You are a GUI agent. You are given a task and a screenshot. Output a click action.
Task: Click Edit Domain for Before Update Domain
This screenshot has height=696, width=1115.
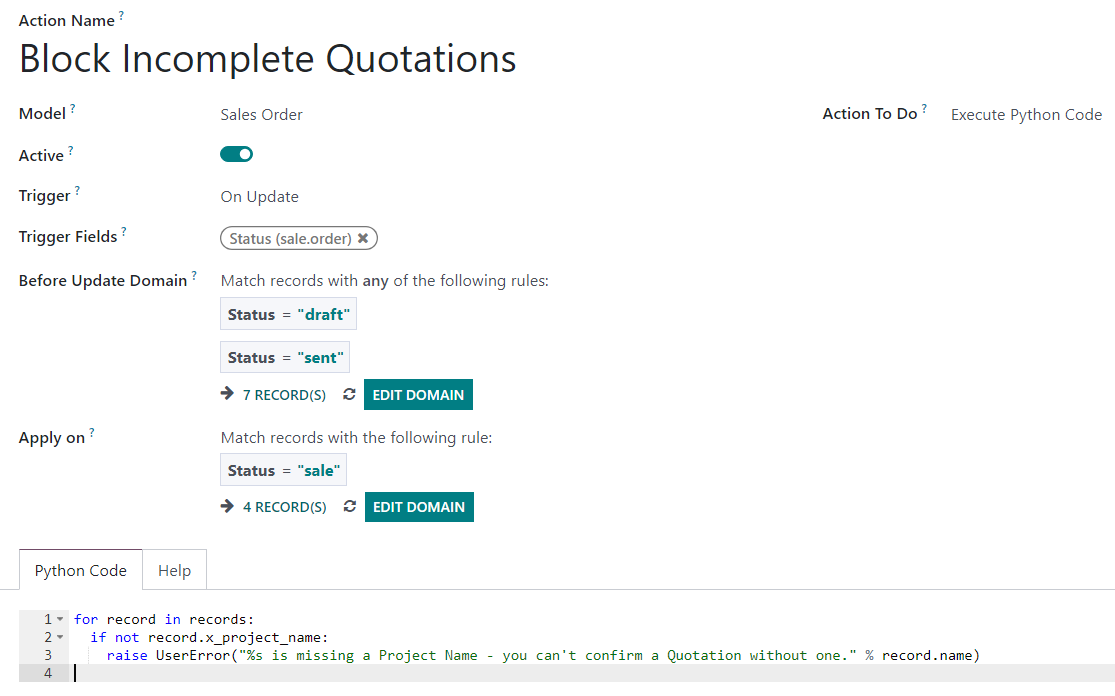pyautogui.click(x=418, y=395)
